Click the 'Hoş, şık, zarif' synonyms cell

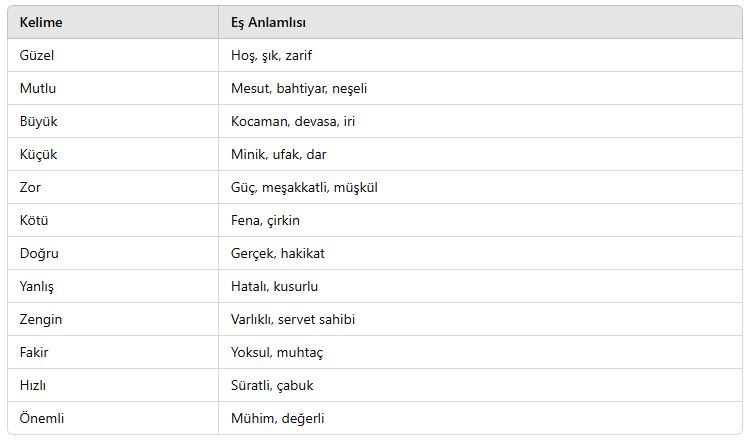pos(480,55)
